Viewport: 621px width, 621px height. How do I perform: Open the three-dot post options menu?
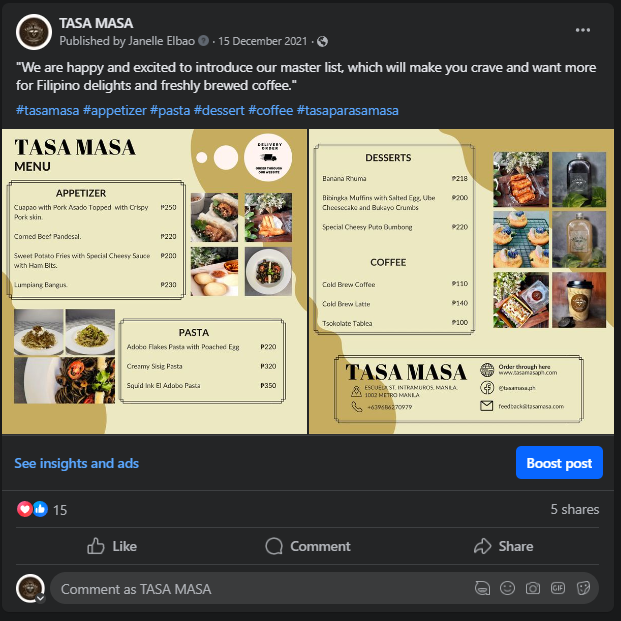click(x=583, y=30)
